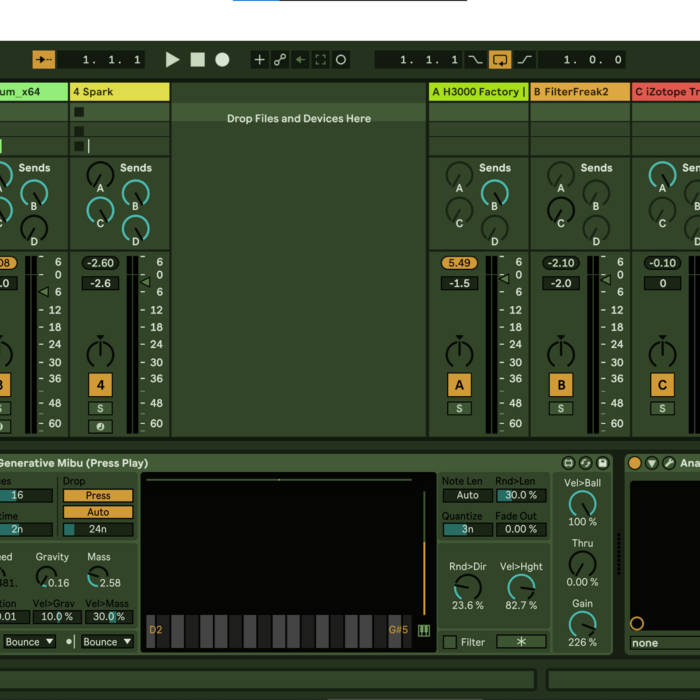Screen dimensions: 700x700
Task: Arm the Arrangement Record button
Action: pos(222,60)
